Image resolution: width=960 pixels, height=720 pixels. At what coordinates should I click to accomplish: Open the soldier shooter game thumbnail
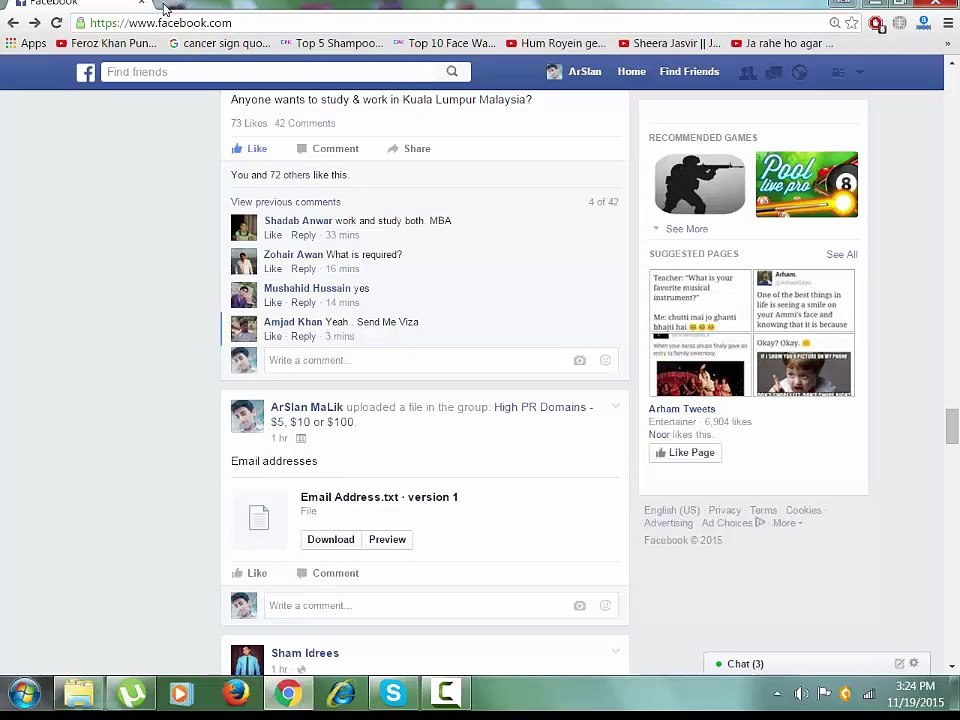pos(700,184)
